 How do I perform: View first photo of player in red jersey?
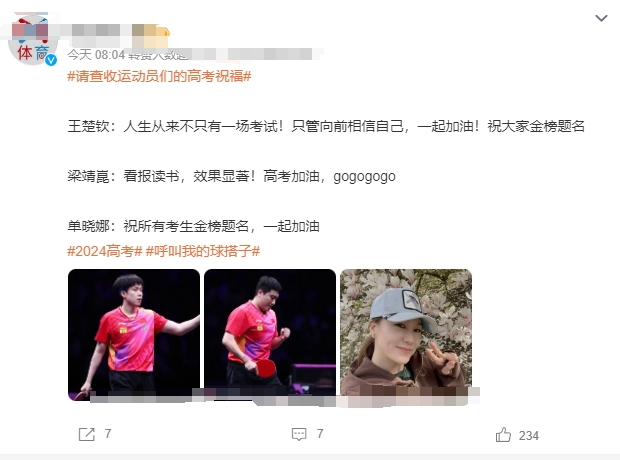(x=134, y=335)
